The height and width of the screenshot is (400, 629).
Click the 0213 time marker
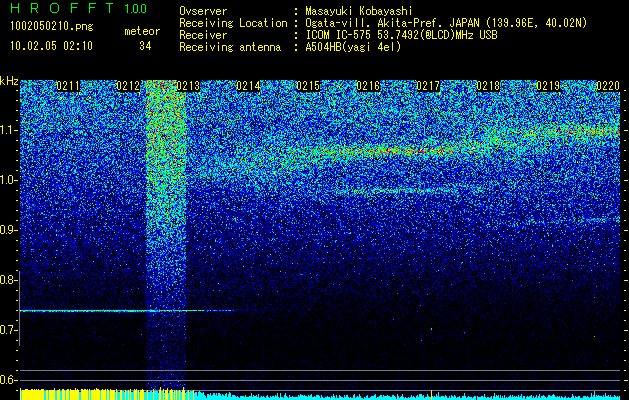point(188,86)
